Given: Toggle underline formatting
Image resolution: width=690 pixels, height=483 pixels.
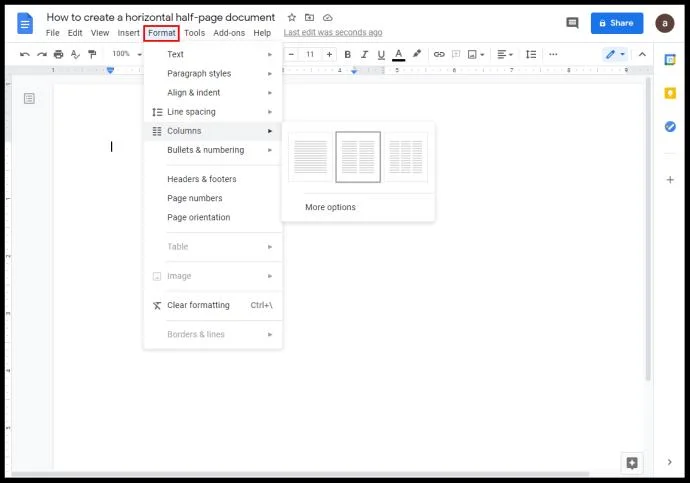Looking at the screenshot, I should (x=381, y=55).
